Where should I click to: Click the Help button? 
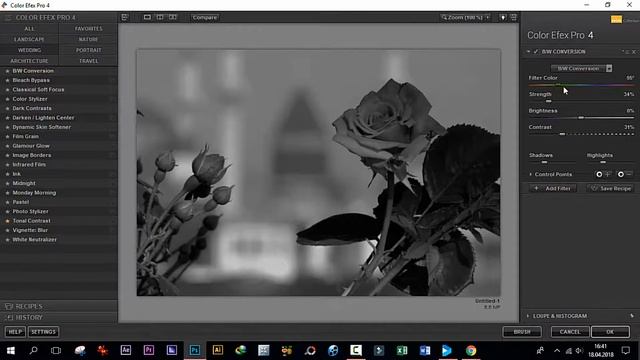(15, 332)
